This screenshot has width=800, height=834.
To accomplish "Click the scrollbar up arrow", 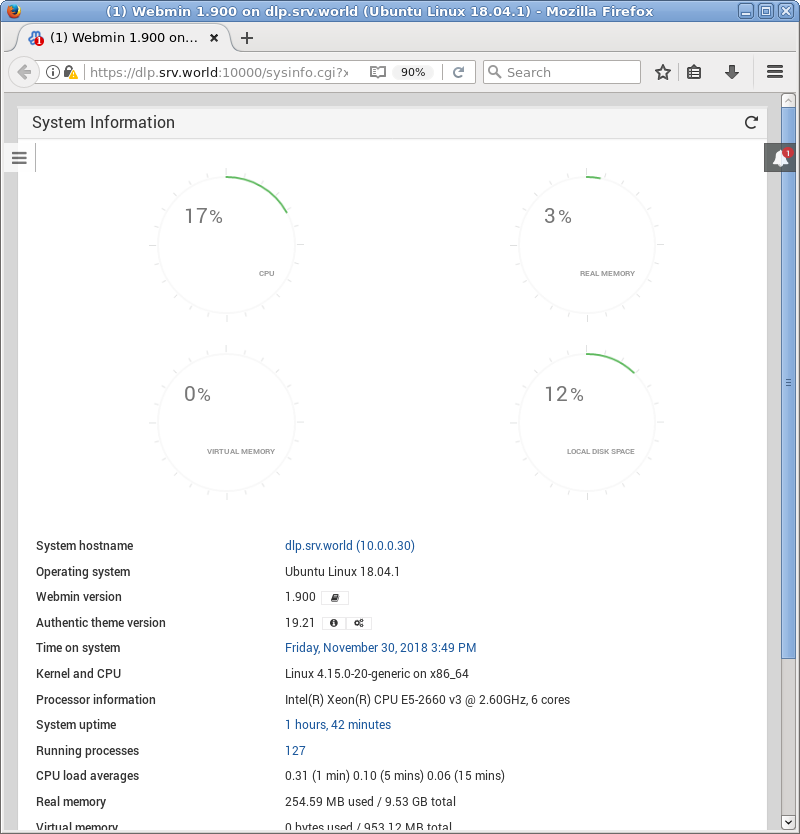I will [788, 100].
